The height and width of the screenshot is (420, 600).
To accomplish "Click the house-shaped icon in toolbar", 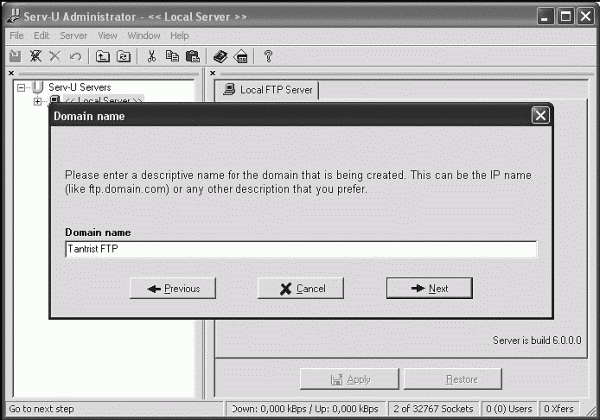I will (241, 57).
